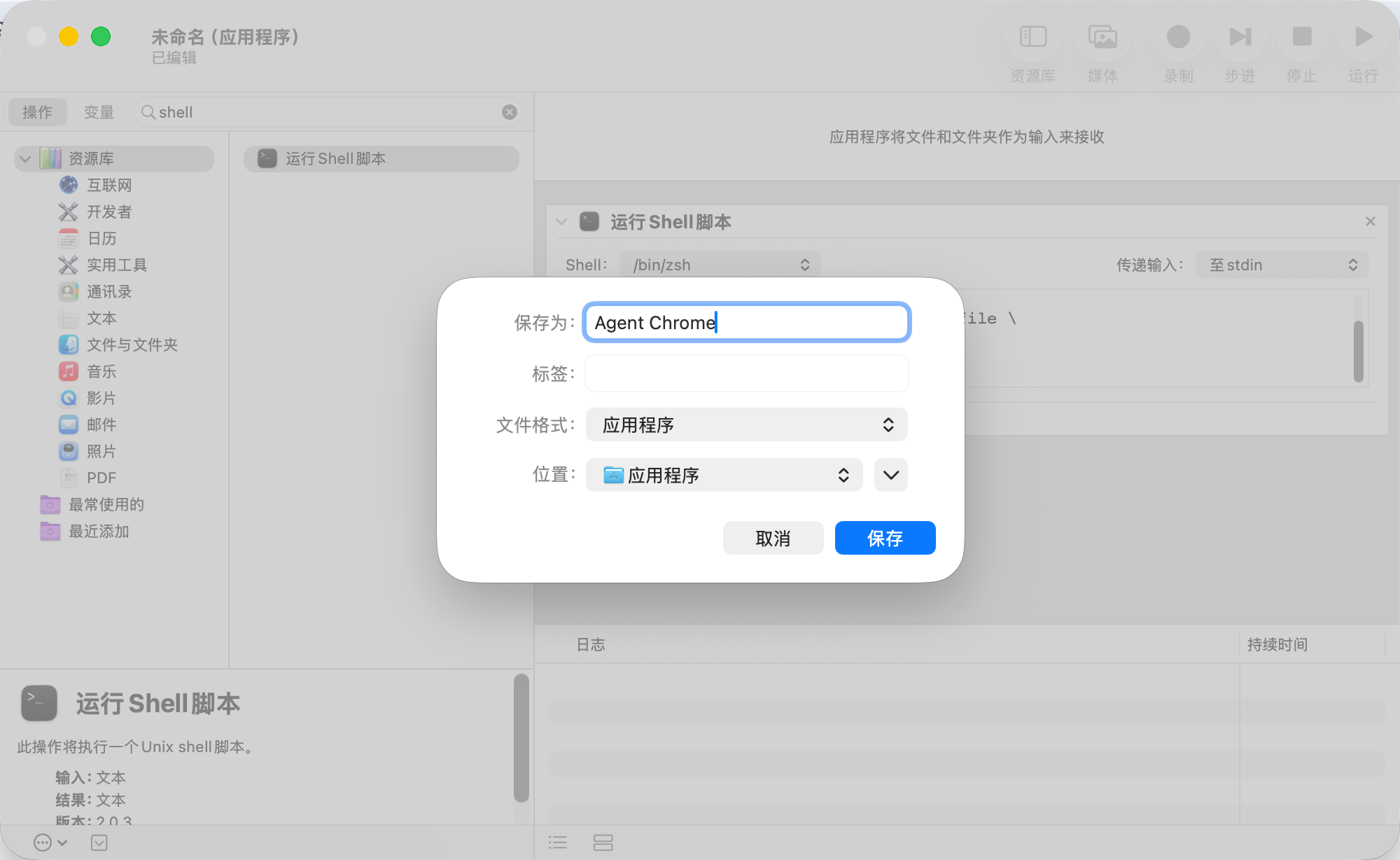Switch to the 变量 tab
This screenshot has height=860, width=1400.
(99, 112)
